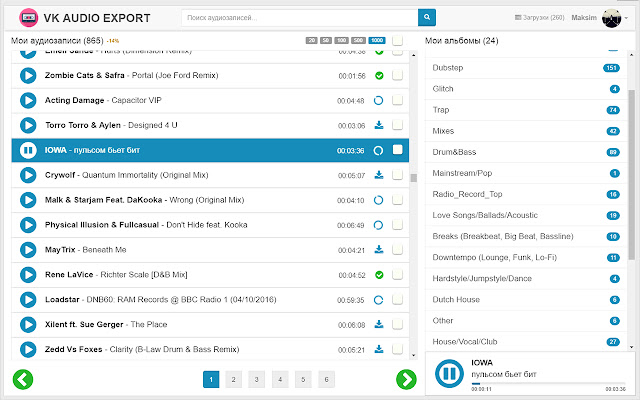Show 20 tracks per page

coord(311,40)
